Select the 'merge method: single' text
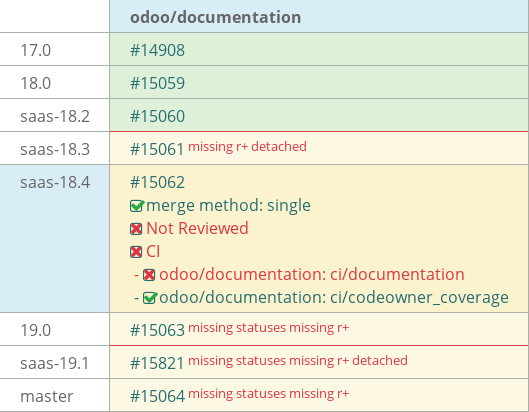 point(228,205)
